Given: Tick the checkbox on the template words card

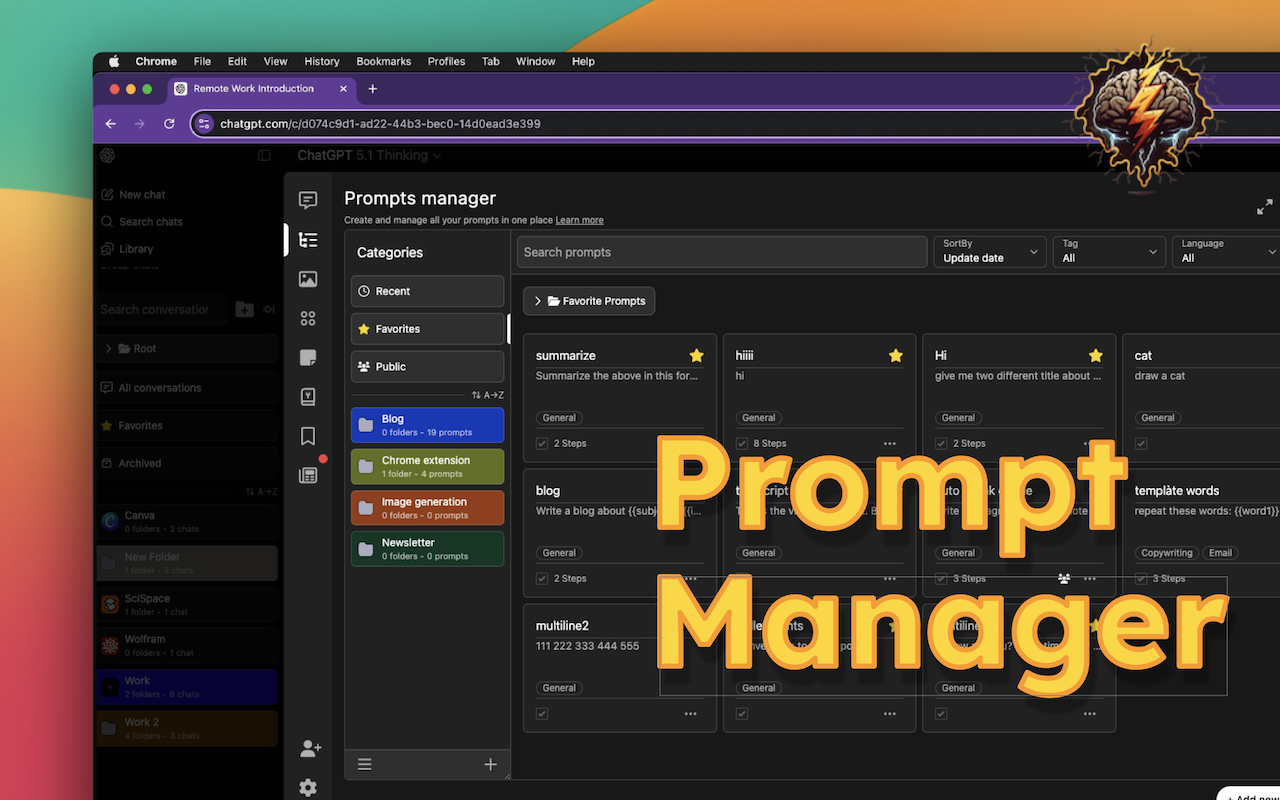Looking at the screenshot, I should pos(1141,578).
